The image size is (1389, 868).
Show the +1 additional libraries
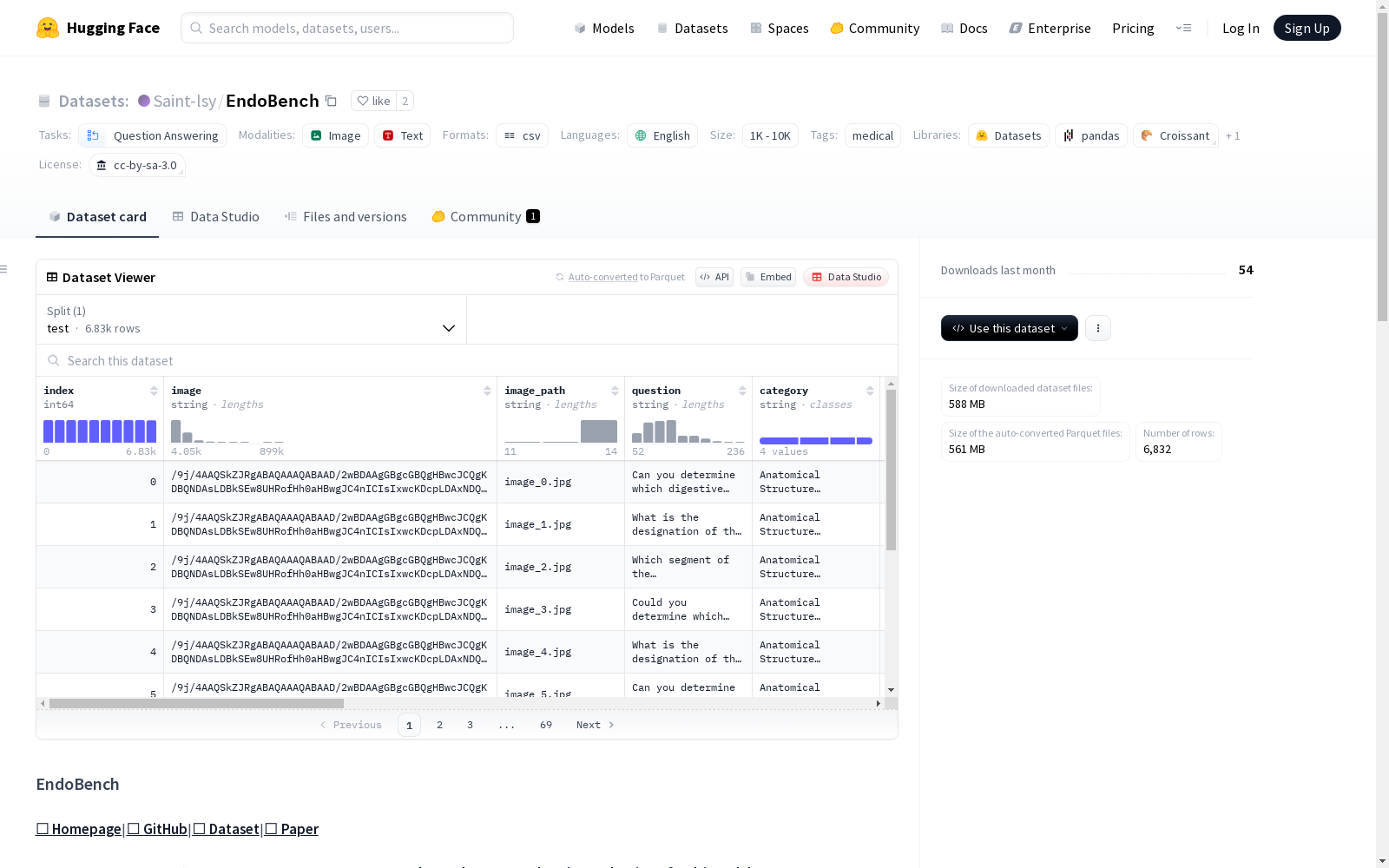coord(1233,135)
